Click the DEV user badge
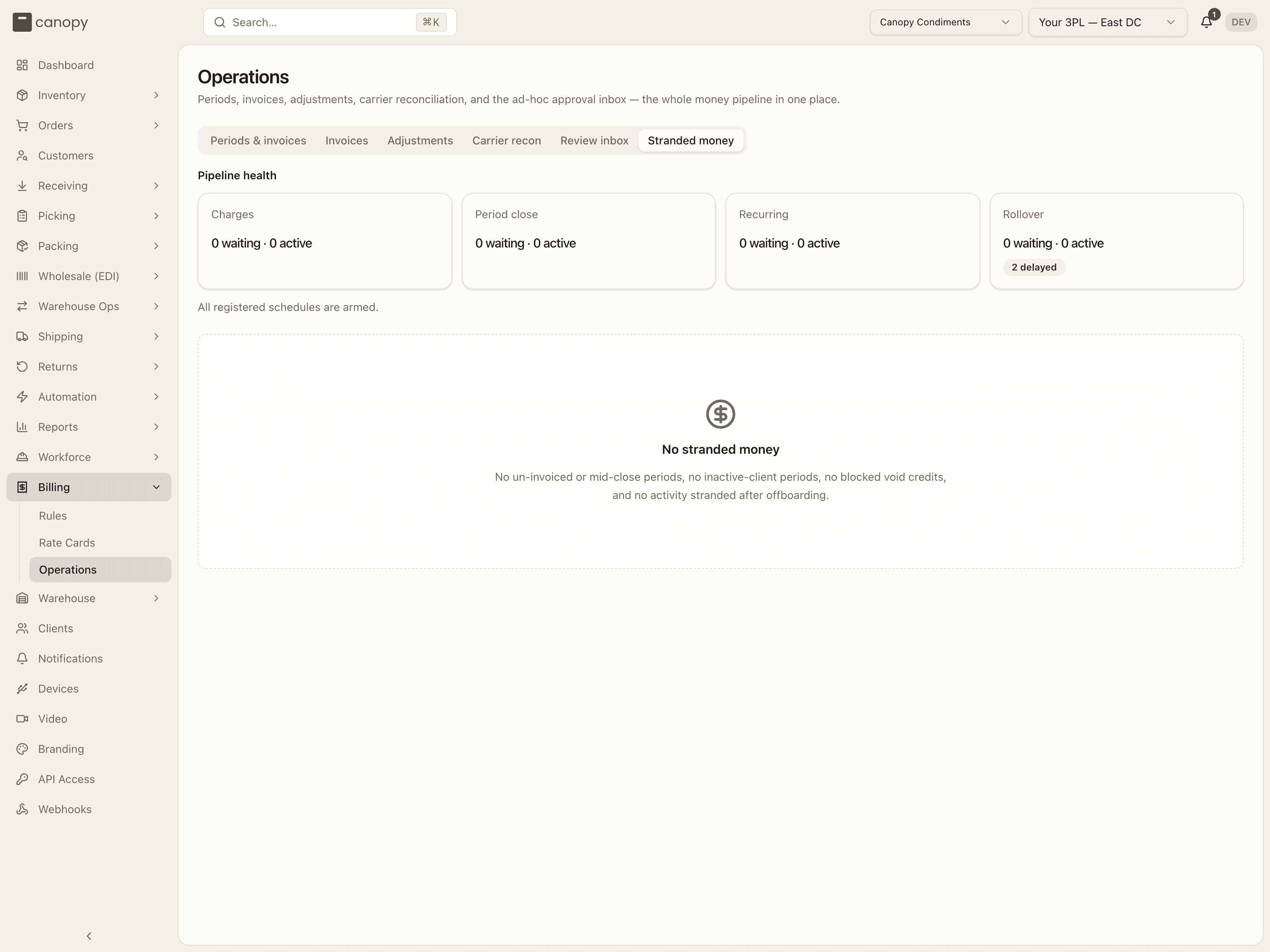1270x952 pixels. point(1241,22)
